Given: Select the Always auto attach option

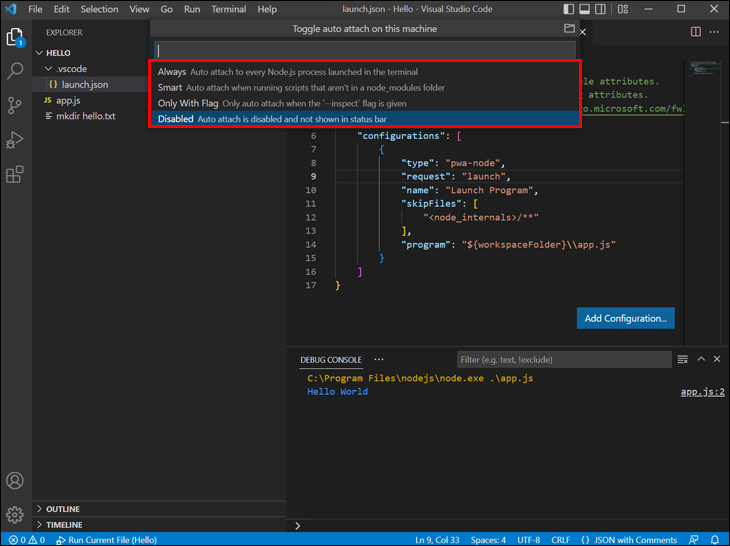Looking at the screenshot, I should pos(171,72).
